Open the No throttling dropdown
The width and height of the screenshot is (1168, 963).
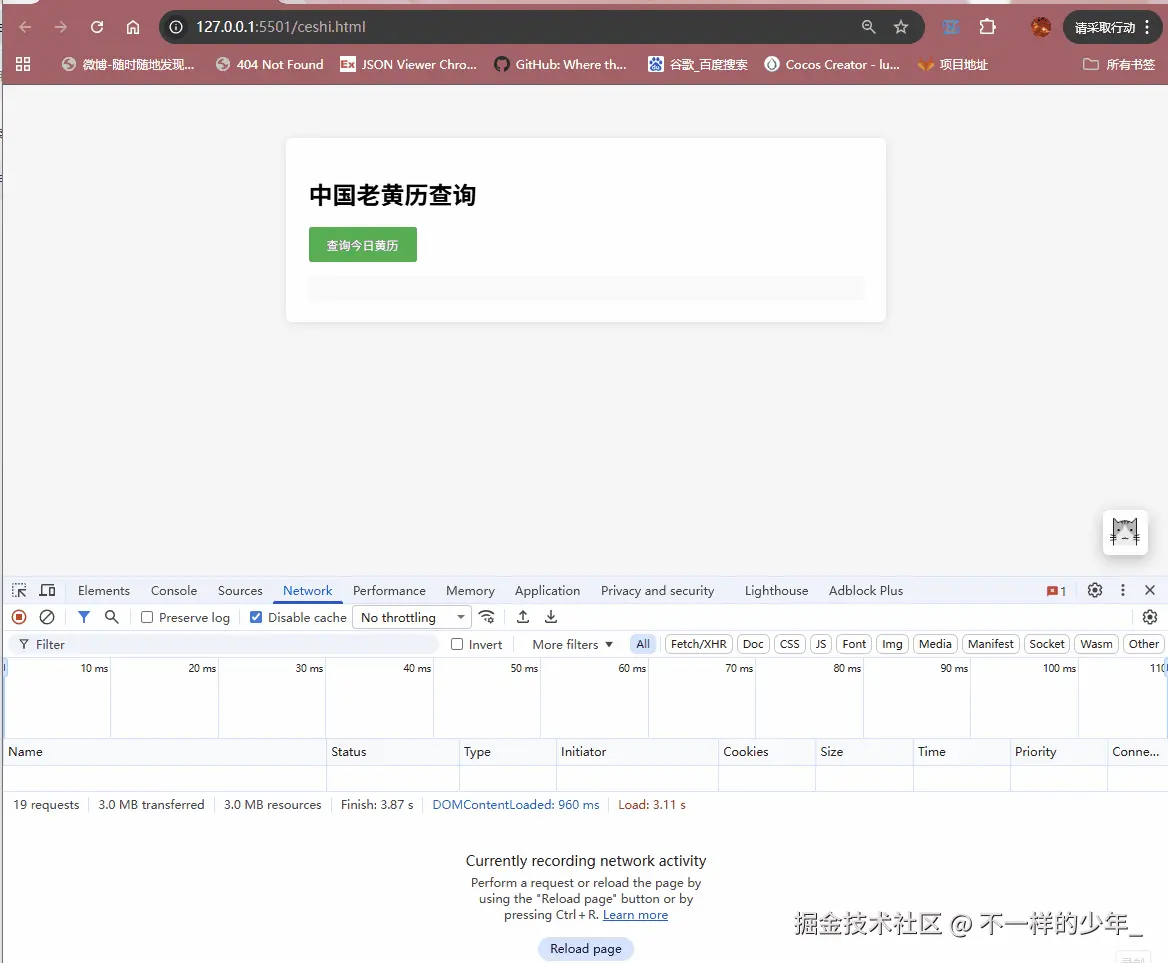tap(411, 617)
